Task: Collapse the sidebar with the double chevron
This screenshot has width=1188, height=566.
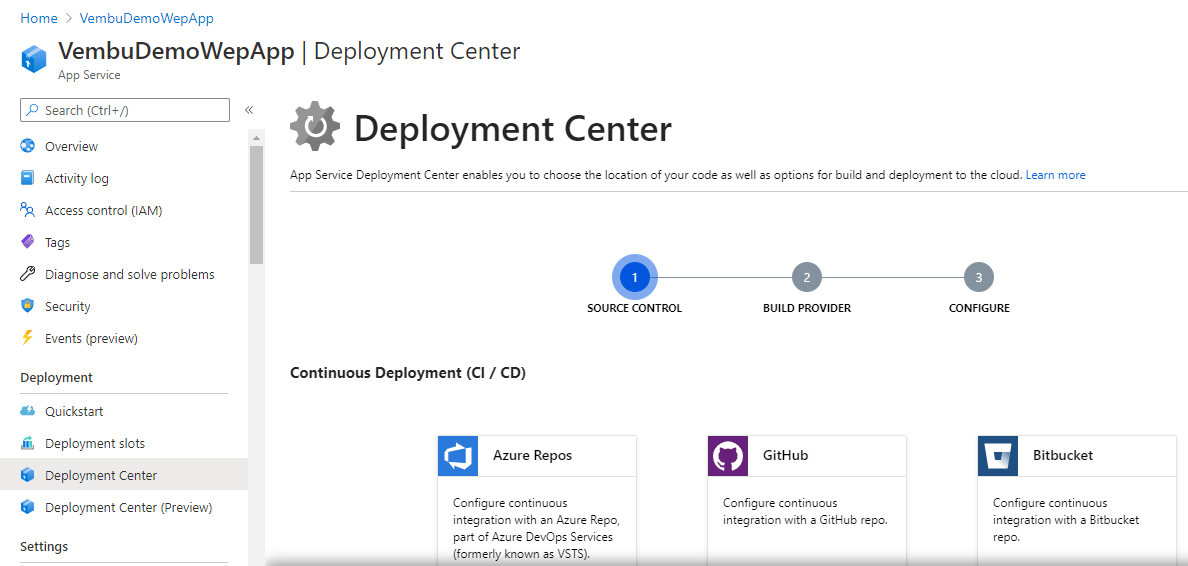Action: 249,111
